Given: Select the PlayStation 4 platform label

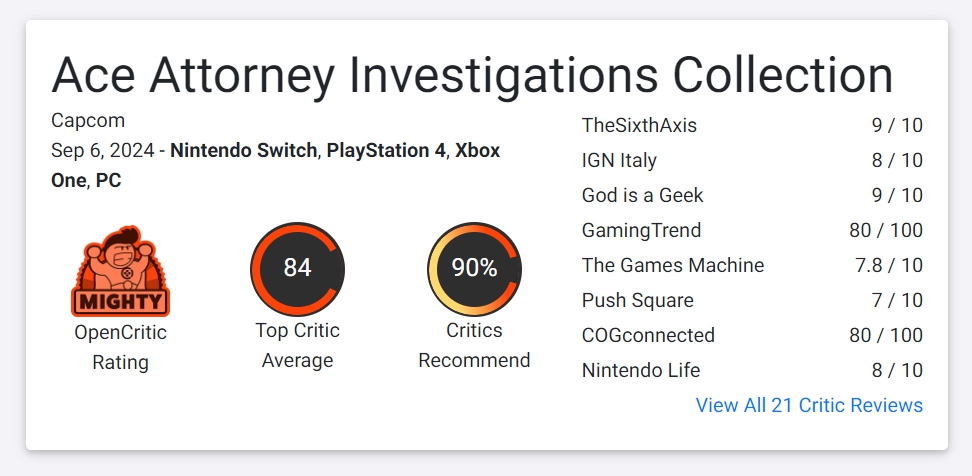Looking at the screenshot, I should (x=386, y=151).
